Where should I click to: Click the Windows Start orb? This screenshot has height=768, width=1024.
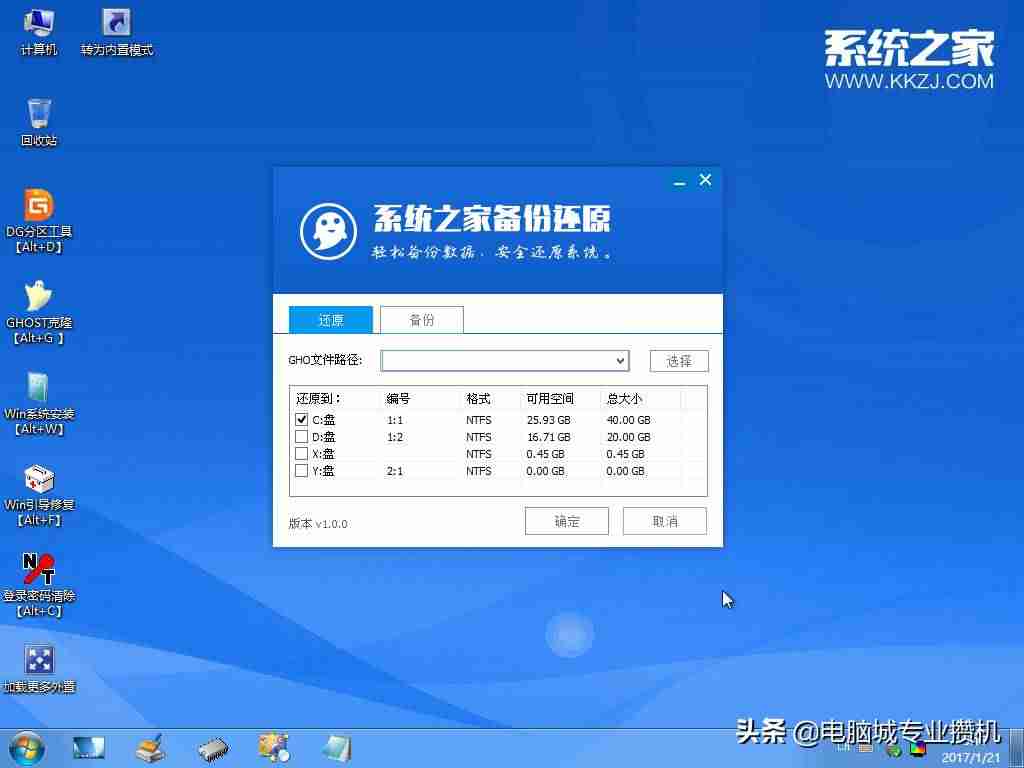[26, 749]
